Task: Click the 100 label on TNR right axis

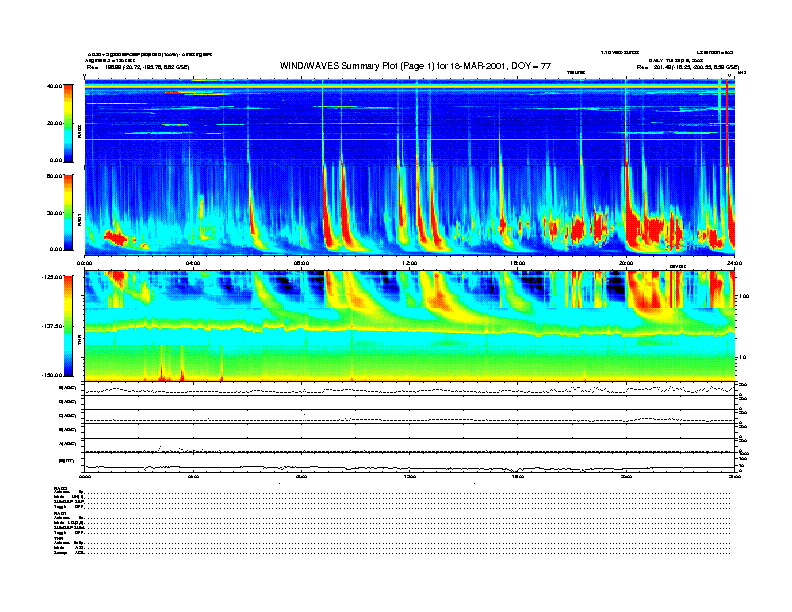Action: pos(744,296)
